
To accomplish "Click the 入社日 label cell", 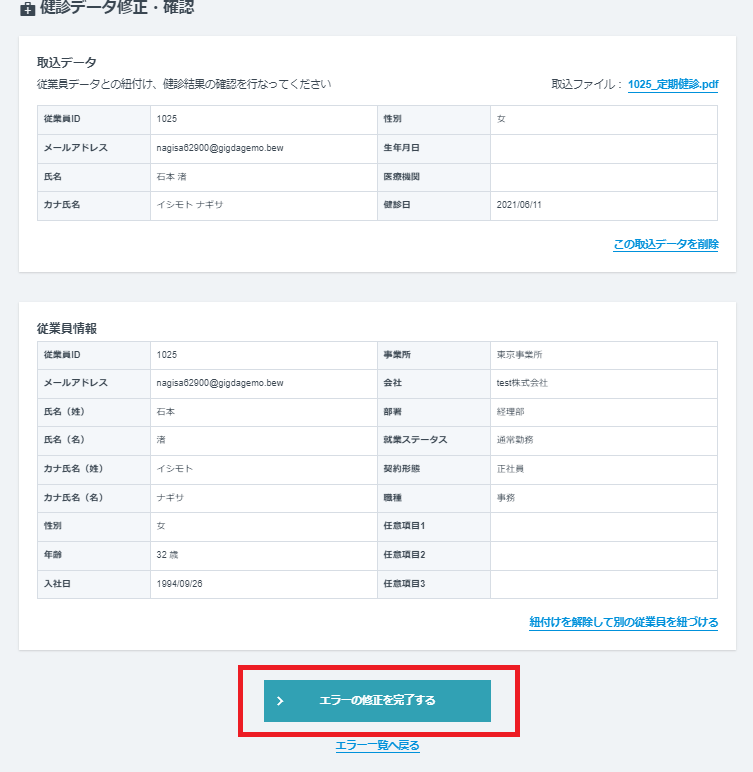I will [94, 584].
